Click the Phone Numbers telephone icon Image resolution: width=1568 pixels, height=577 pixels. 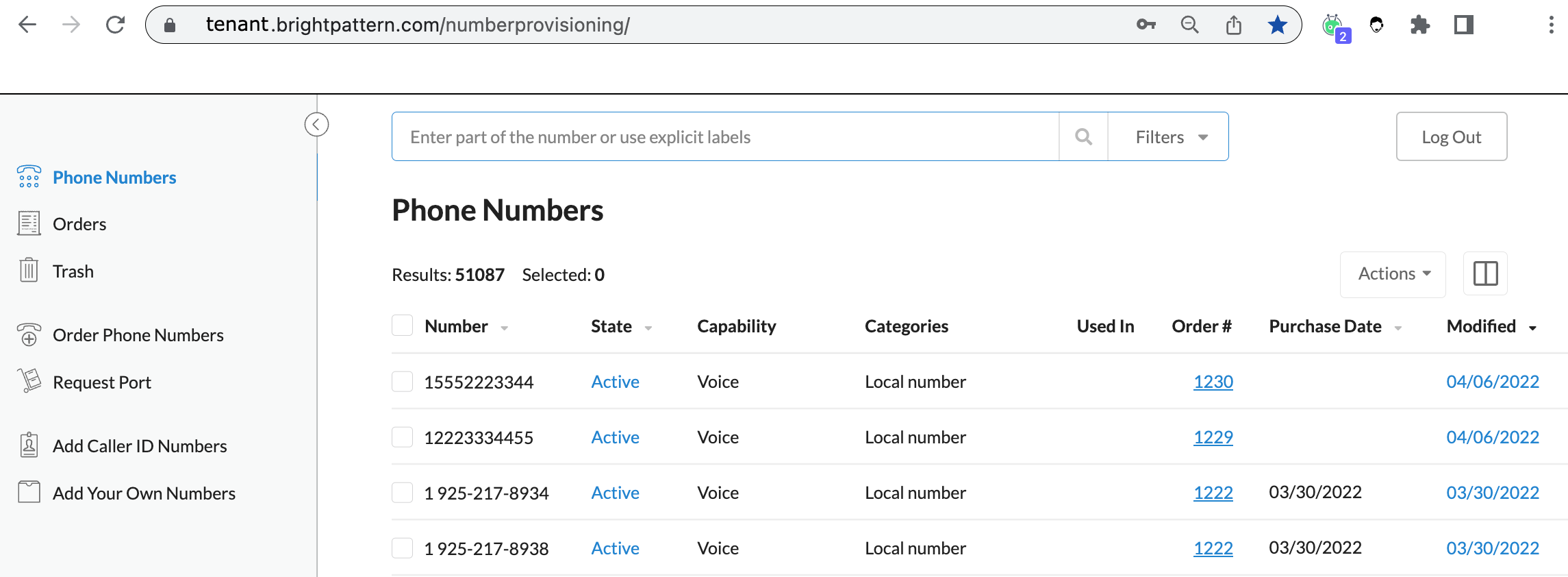coord(29,177)
